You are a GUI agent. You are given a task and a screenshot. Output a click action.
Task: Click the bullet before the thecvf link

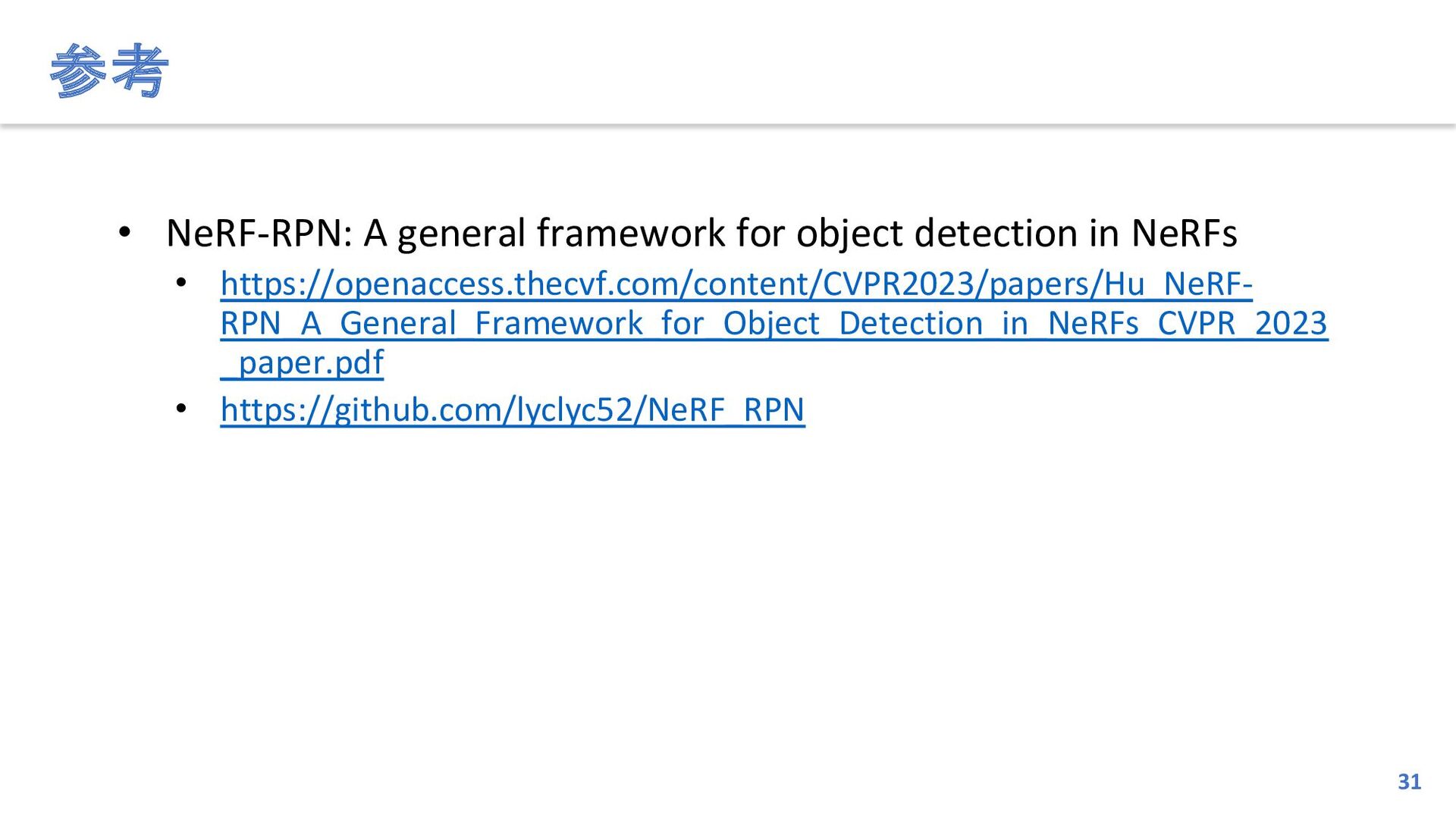(180, 284)
